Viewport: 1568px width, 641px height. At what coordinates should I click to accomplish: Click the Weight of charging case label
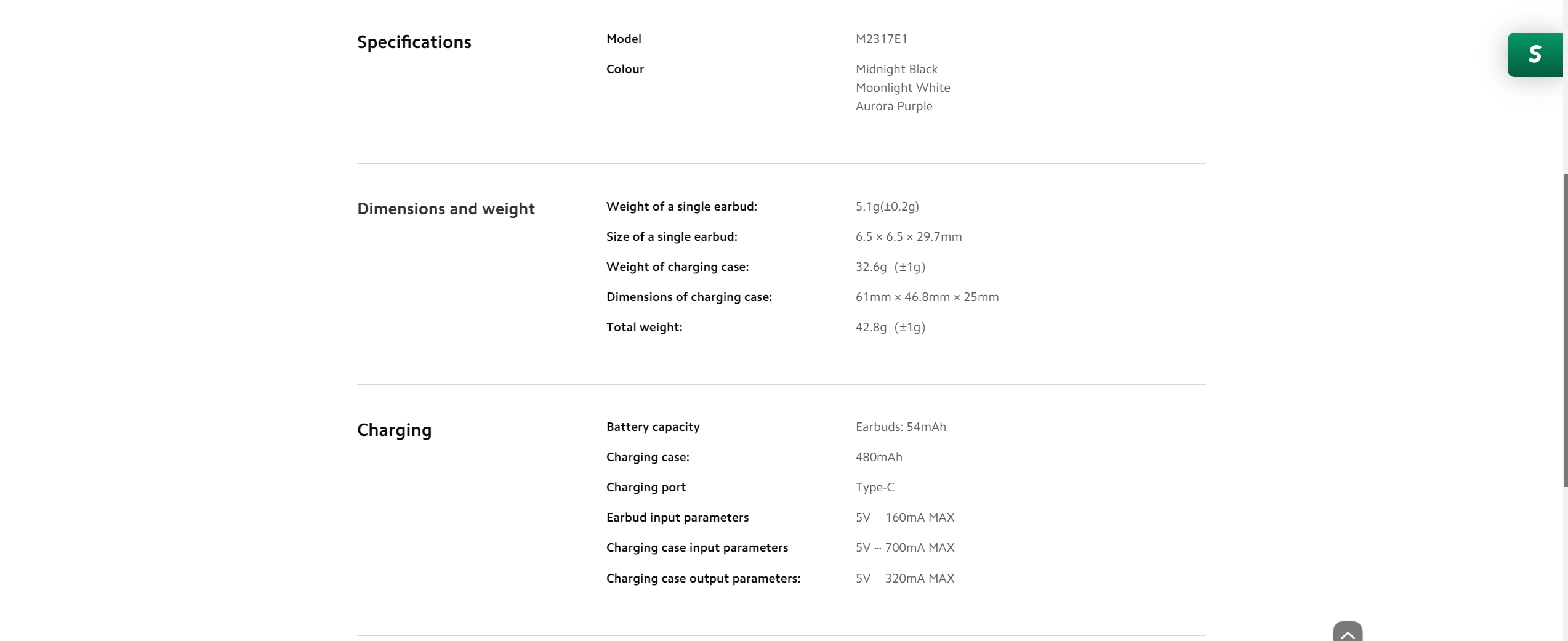coord(677,267)
